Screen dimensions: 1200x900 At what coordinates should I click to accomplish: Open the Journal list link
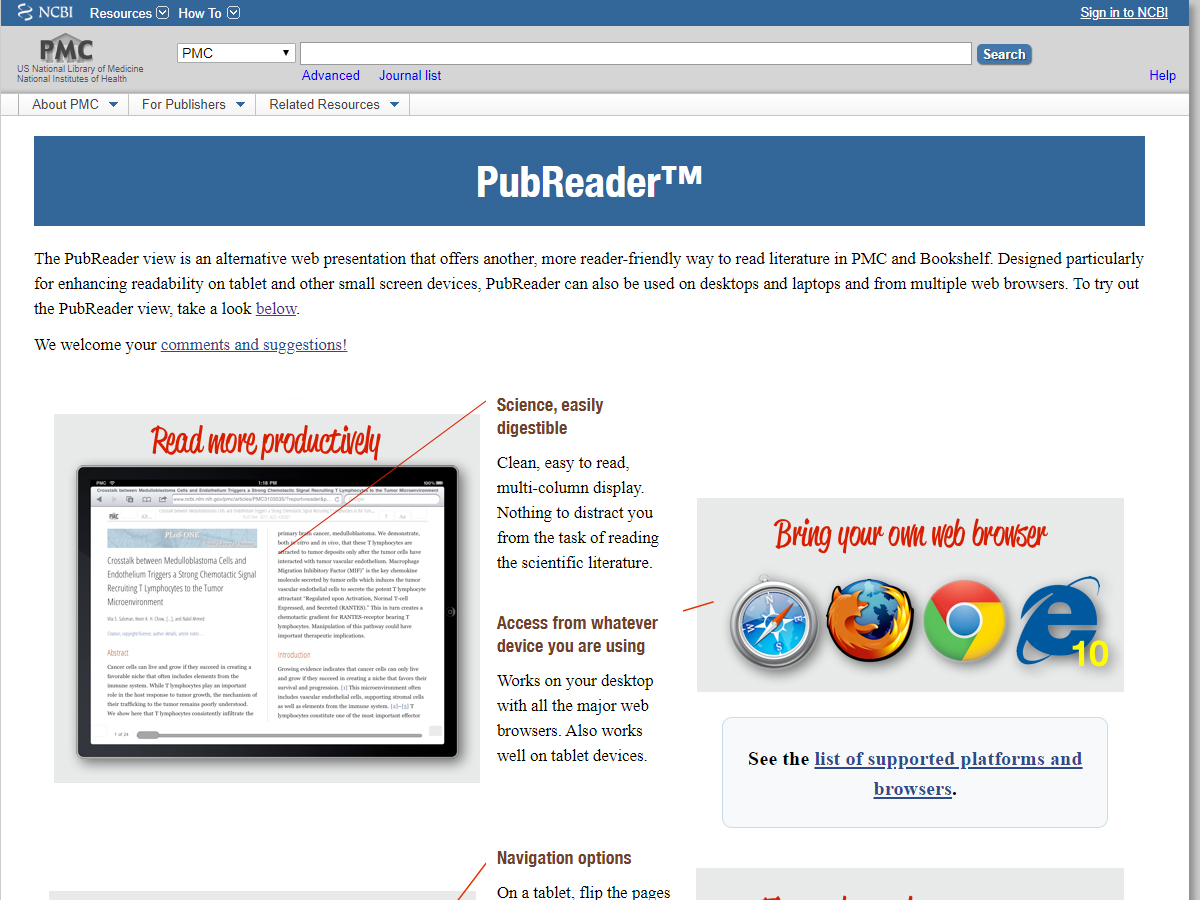(x=409, y=75)
